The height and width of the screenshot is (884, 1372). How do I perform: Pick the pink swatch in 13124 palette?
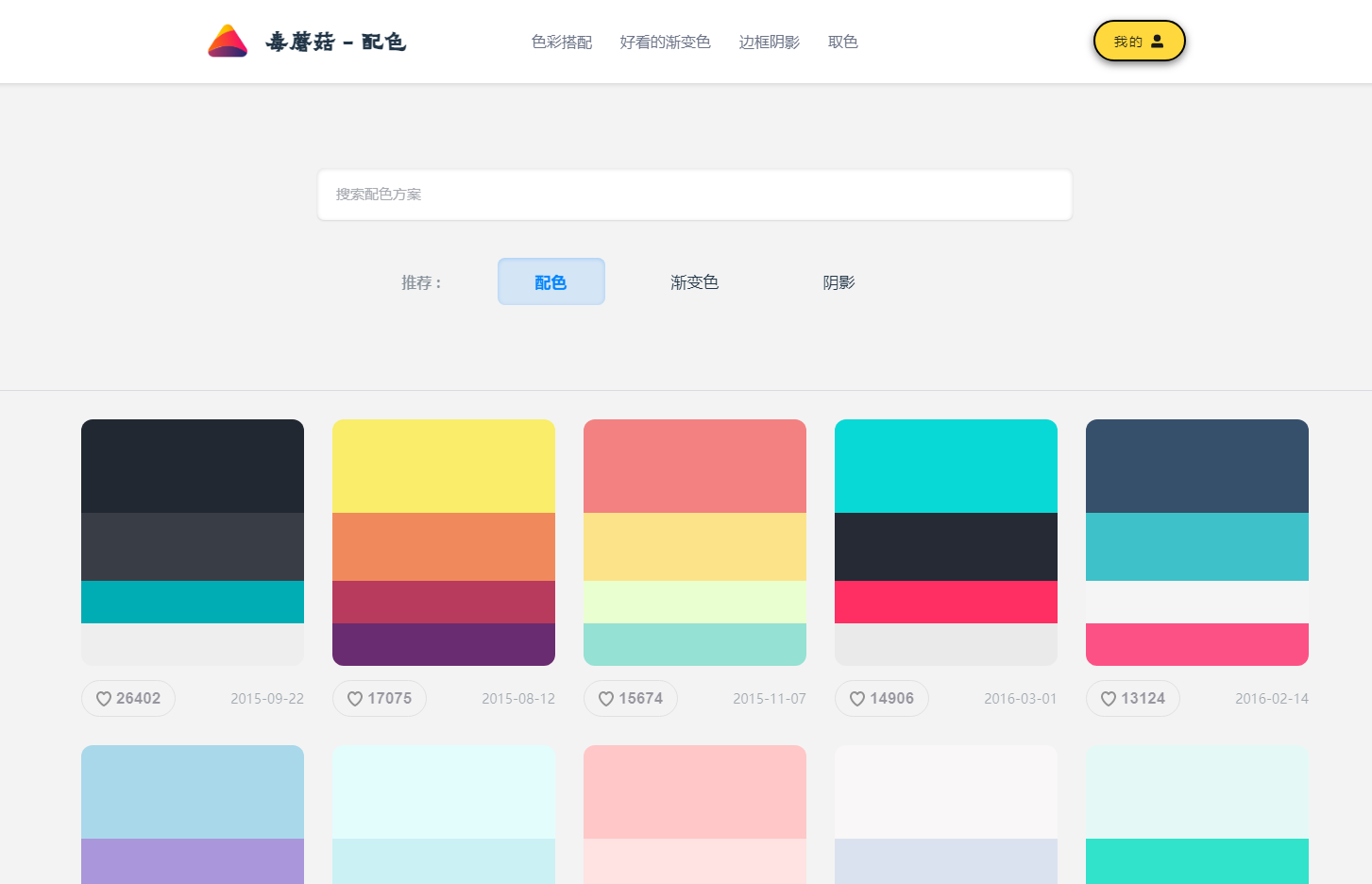point(1197,644)
